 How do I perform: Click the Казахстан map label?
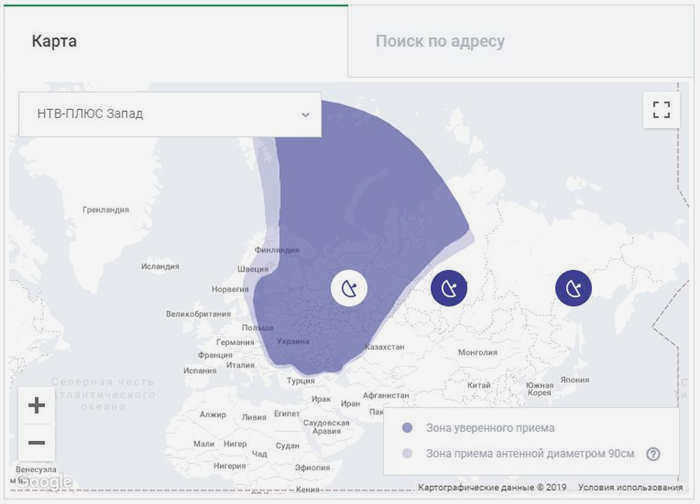[x=385, y=347]
